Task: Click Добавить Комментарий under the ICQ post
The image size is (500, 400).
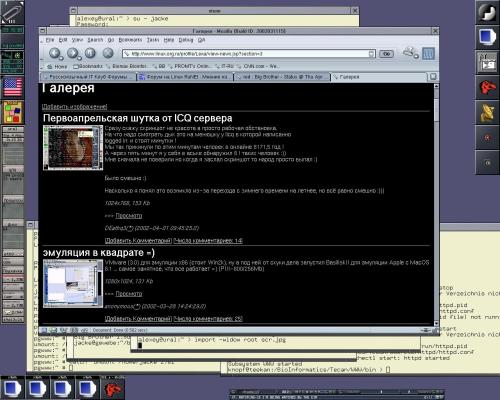Action: pos(138,241)
